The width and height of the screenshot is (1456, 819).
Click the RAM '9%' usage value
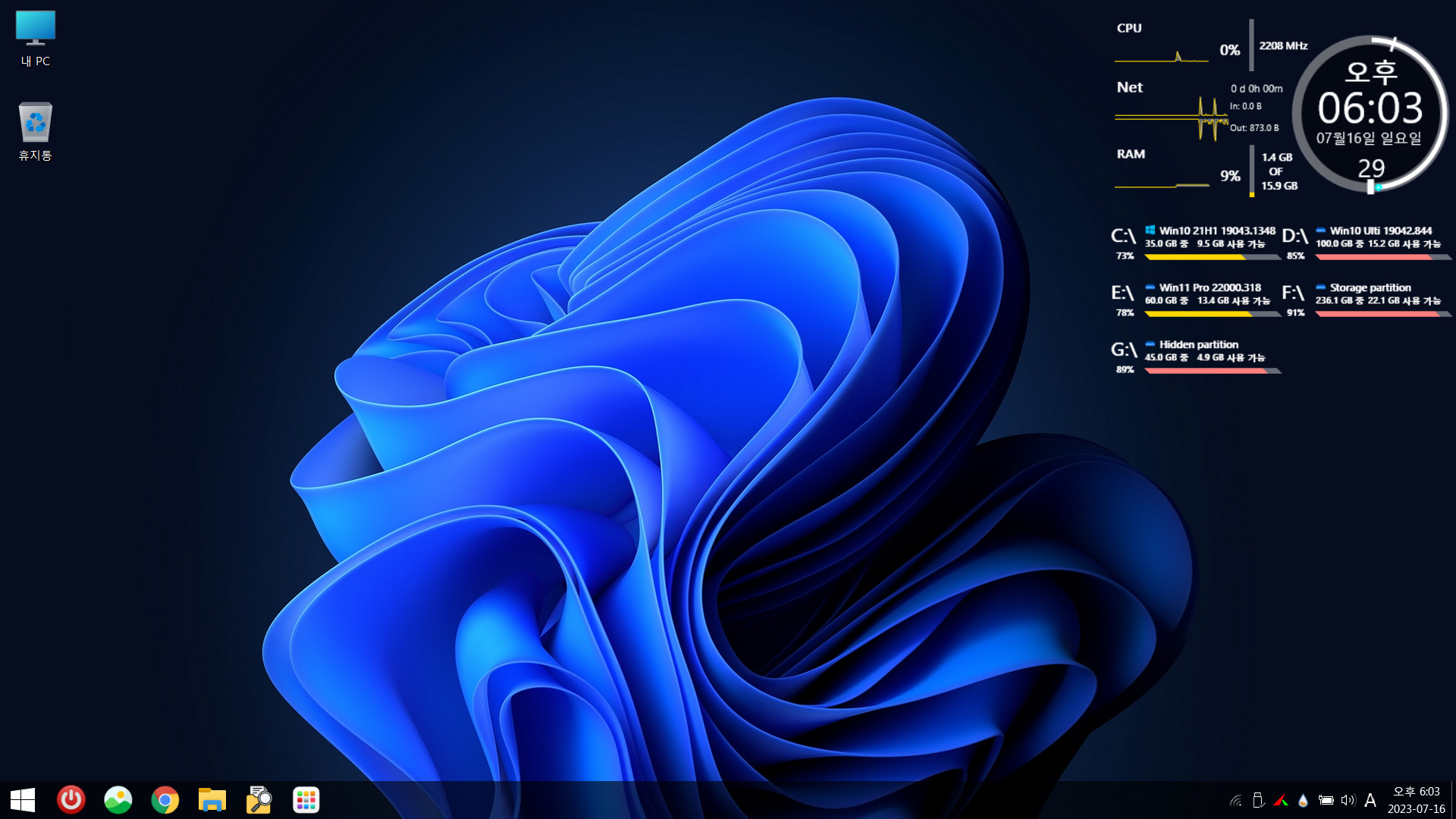[1230, 176]
